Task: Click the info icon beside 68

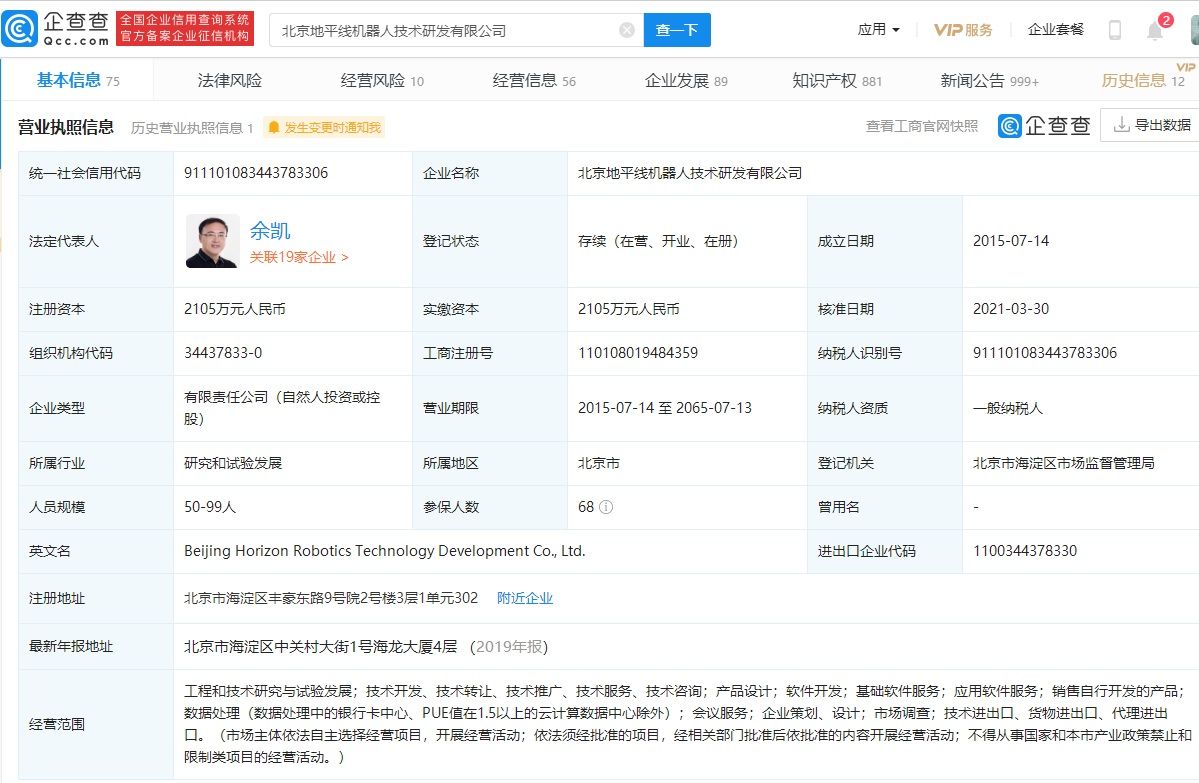Action: [x=606, y=507]
